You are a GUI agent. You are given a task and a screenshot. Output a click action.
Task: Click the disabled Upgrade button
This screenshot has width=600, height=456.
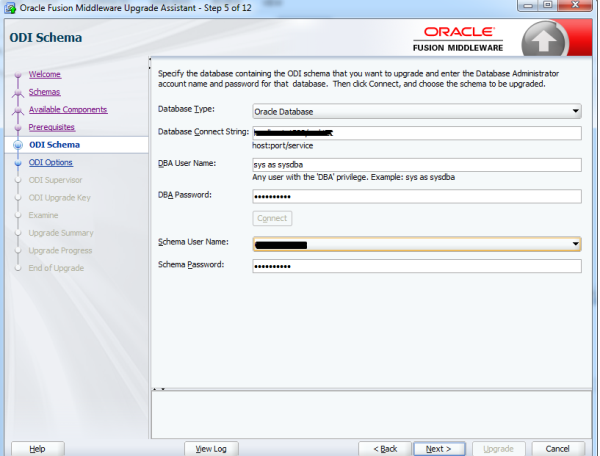499,448
